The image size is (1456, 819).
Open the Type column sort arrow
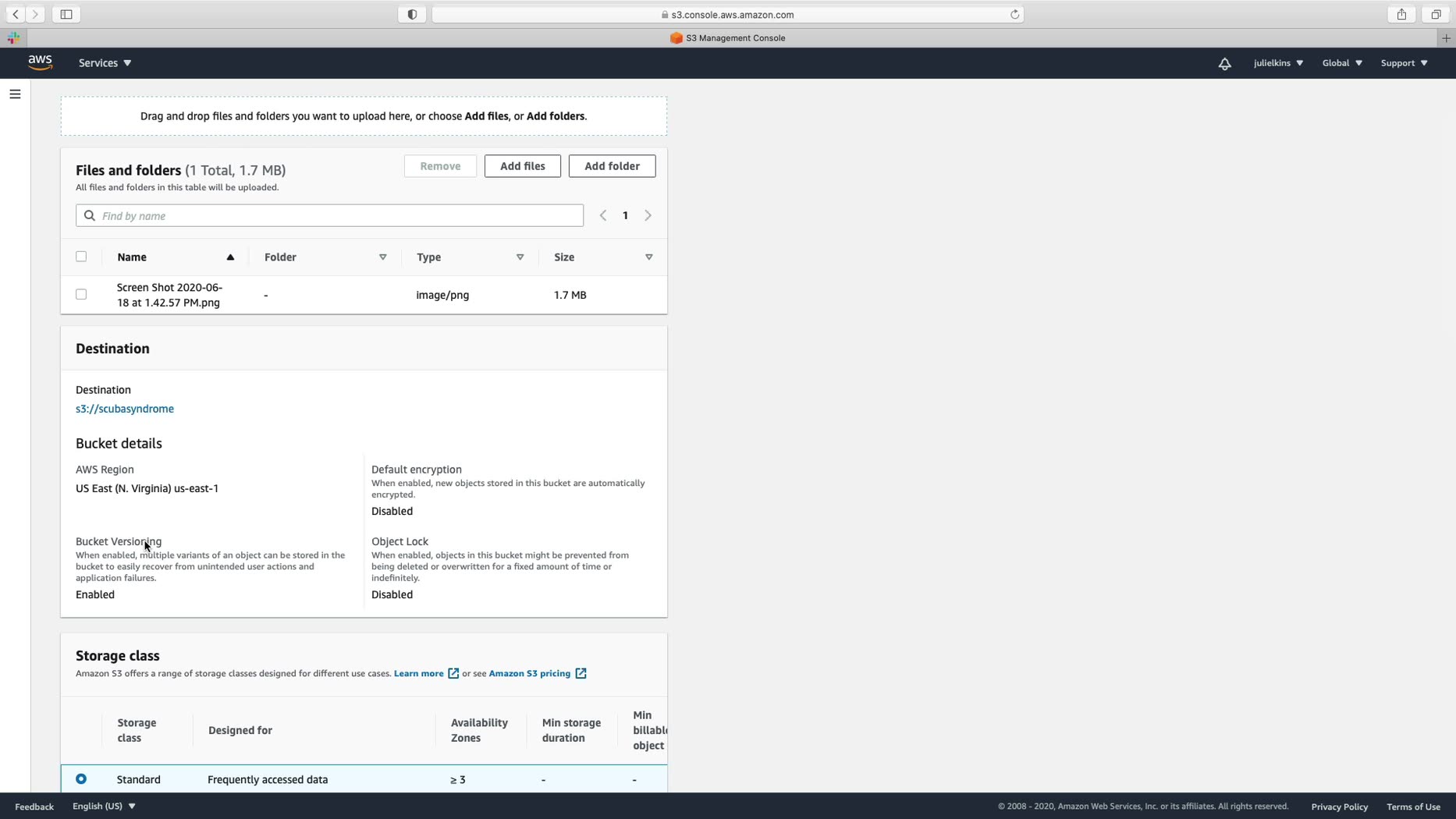point(520,257)
